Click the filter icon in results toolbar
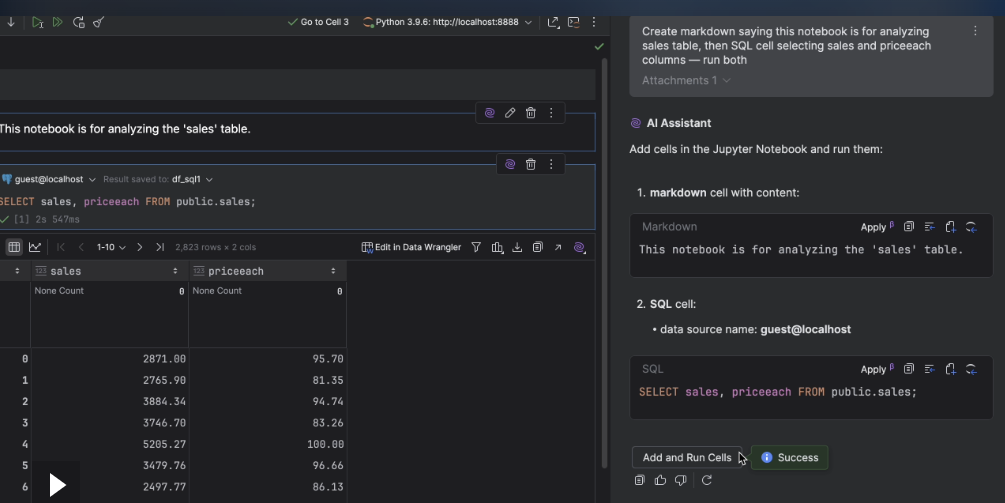Viewport: 1005px width, 503px height. point(476,247)
